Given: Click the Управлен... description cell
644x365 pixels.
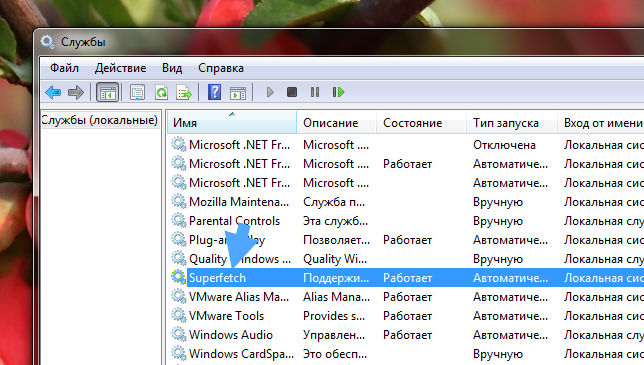Looking at the screenshot, I should (x=334, y=335).
